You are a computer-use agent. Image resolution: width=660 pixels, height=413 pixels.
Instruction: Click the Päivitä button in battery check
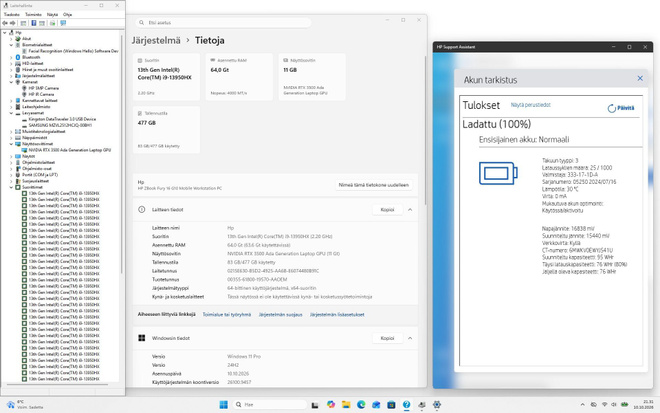[621, 108]
